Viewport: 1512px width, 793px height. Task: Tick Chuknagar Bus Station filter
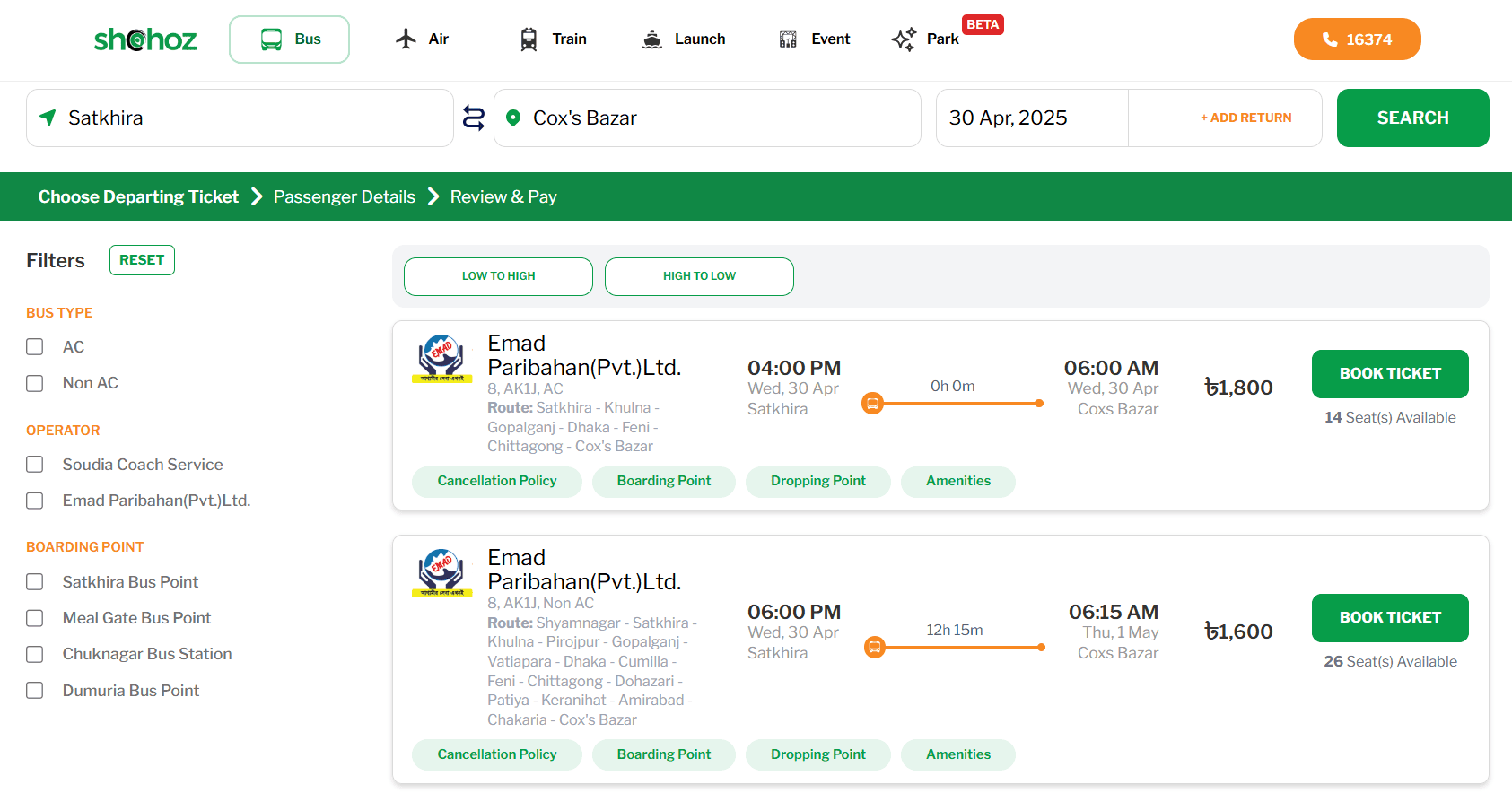[x=35, y=654]
